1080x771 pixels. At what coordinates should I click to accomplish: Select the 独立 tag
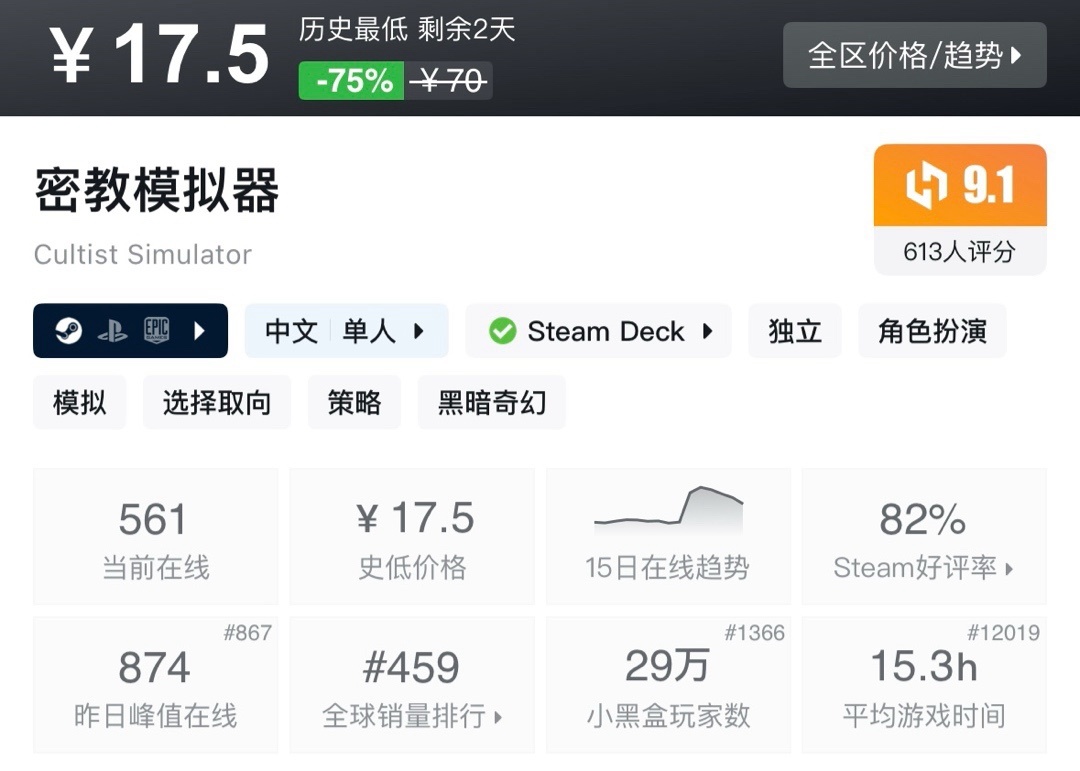[795, 331]
